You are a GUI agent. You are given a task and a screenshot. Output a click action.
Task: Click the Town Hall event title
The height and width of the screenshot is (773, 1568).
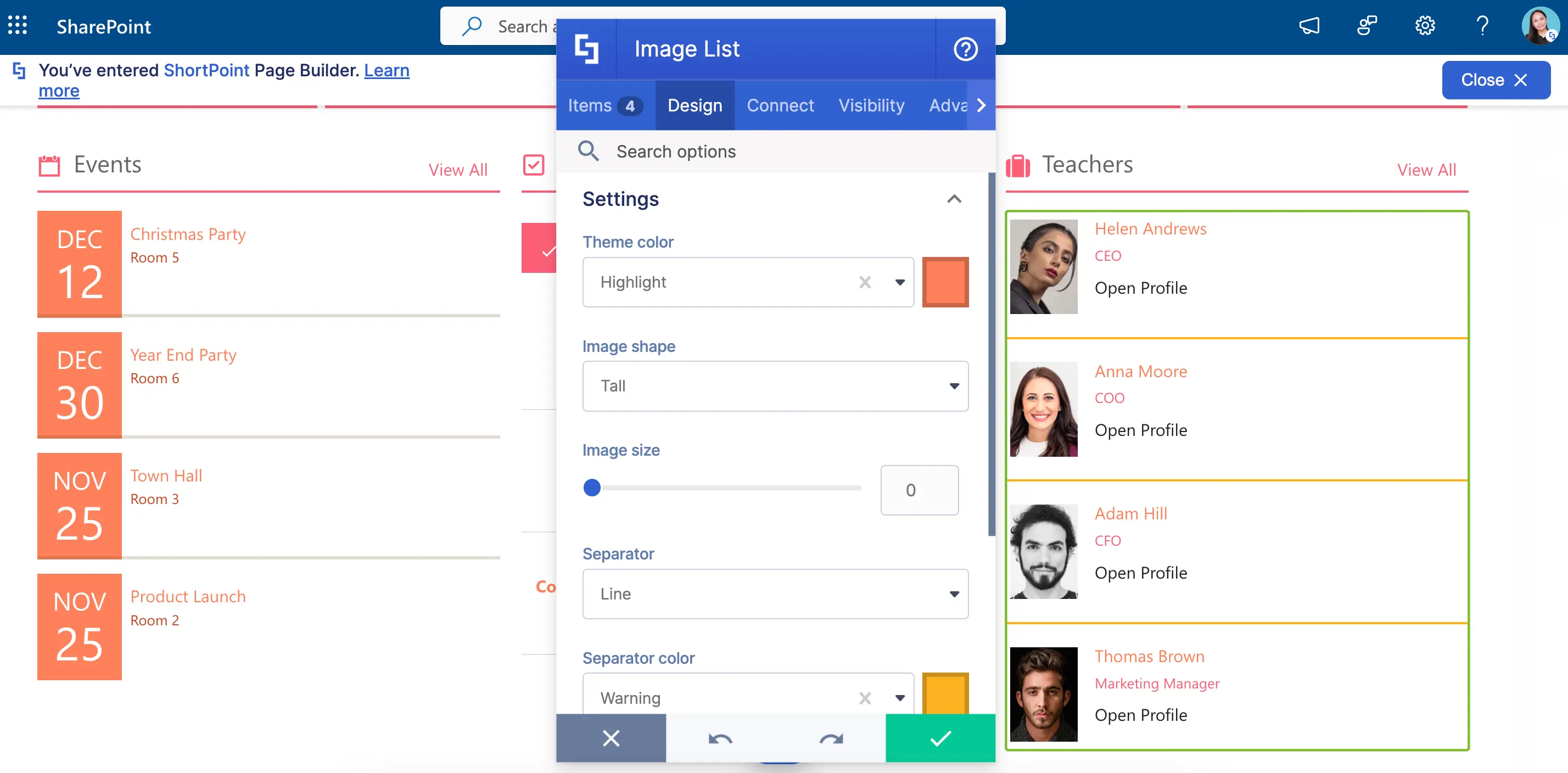(x=166, y=475)
